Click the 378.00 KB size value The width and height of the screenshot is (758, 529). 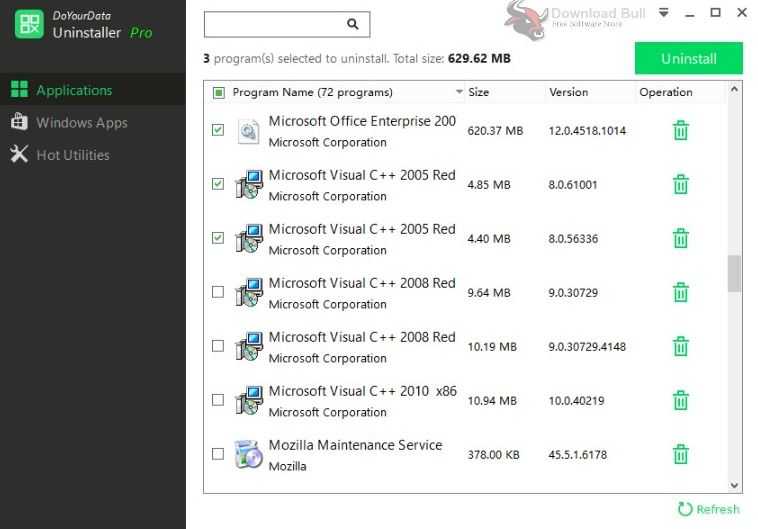(x=493, y=455)
